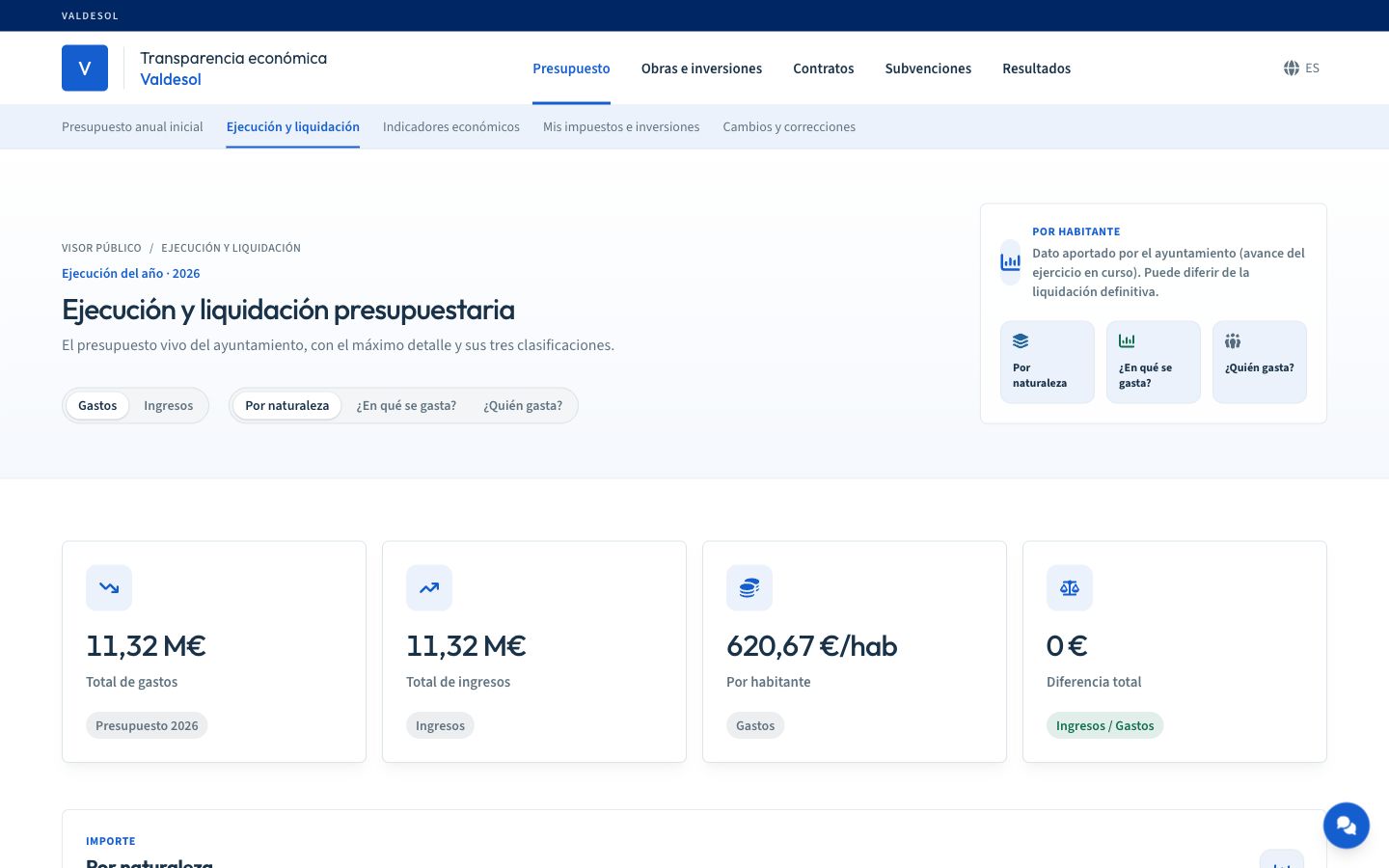Click the Ingresos / Gastos green tag
Viewport: 1389px width, 868px height.
(1105, 726)
